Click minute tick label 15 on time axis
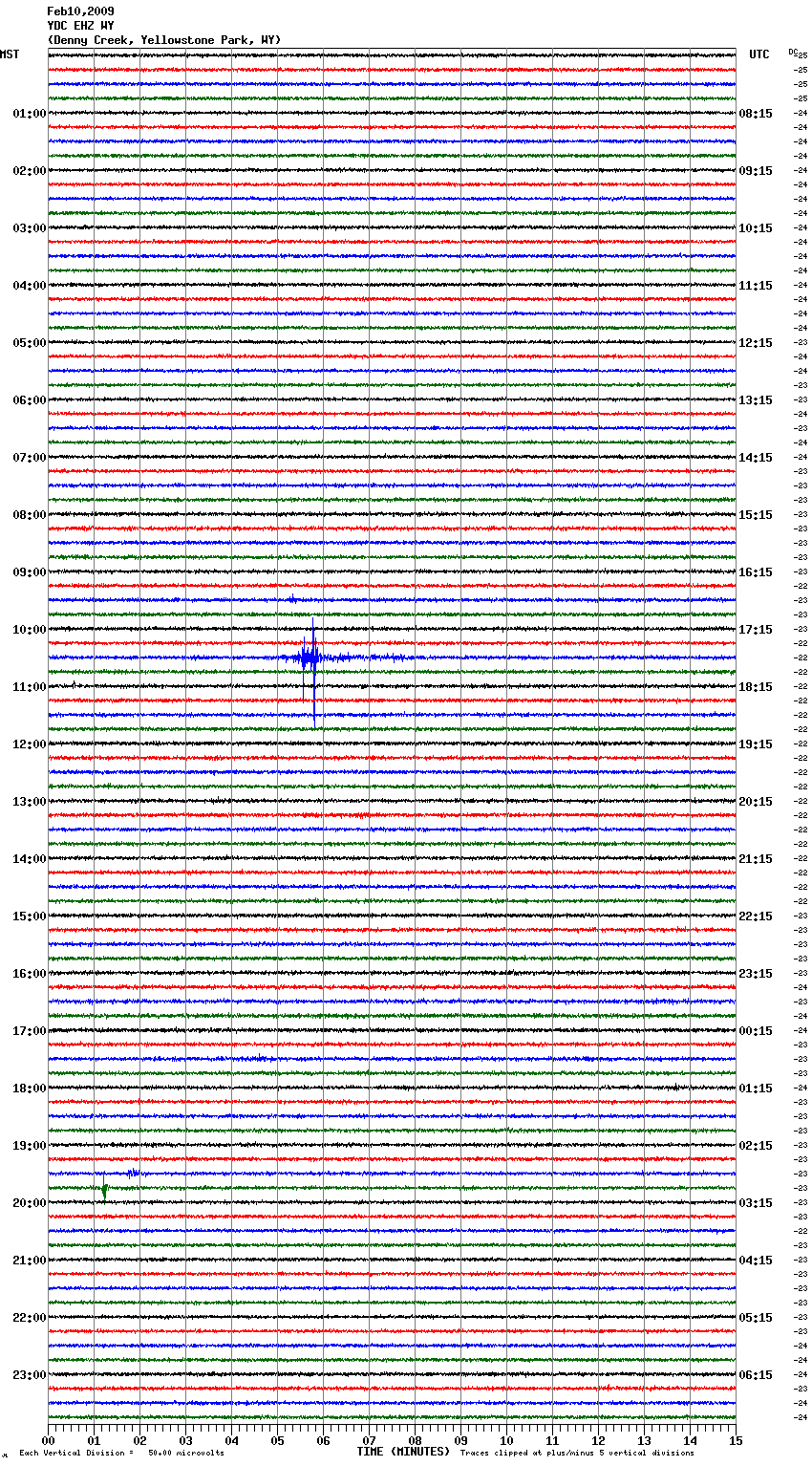The image size is (812, 1466). (x=736, y=1440)
